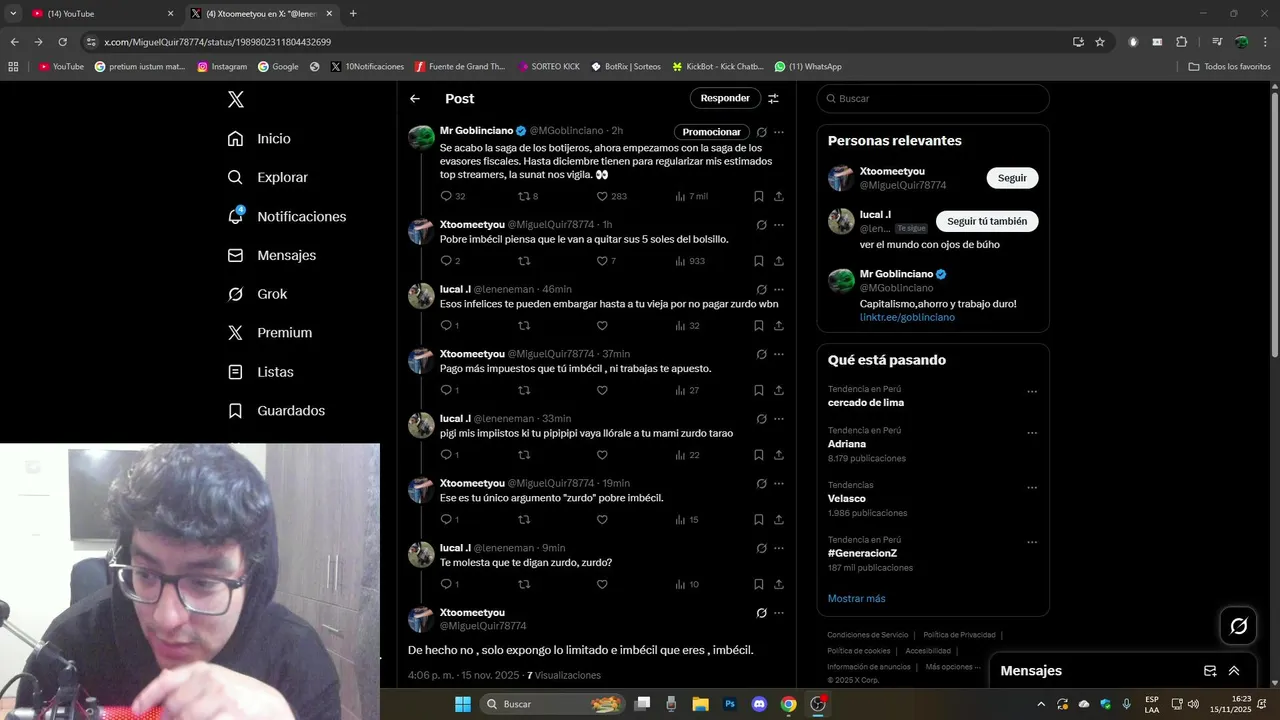Open 'Condiciones de Servicio' footer link

(x=868, y=635)
